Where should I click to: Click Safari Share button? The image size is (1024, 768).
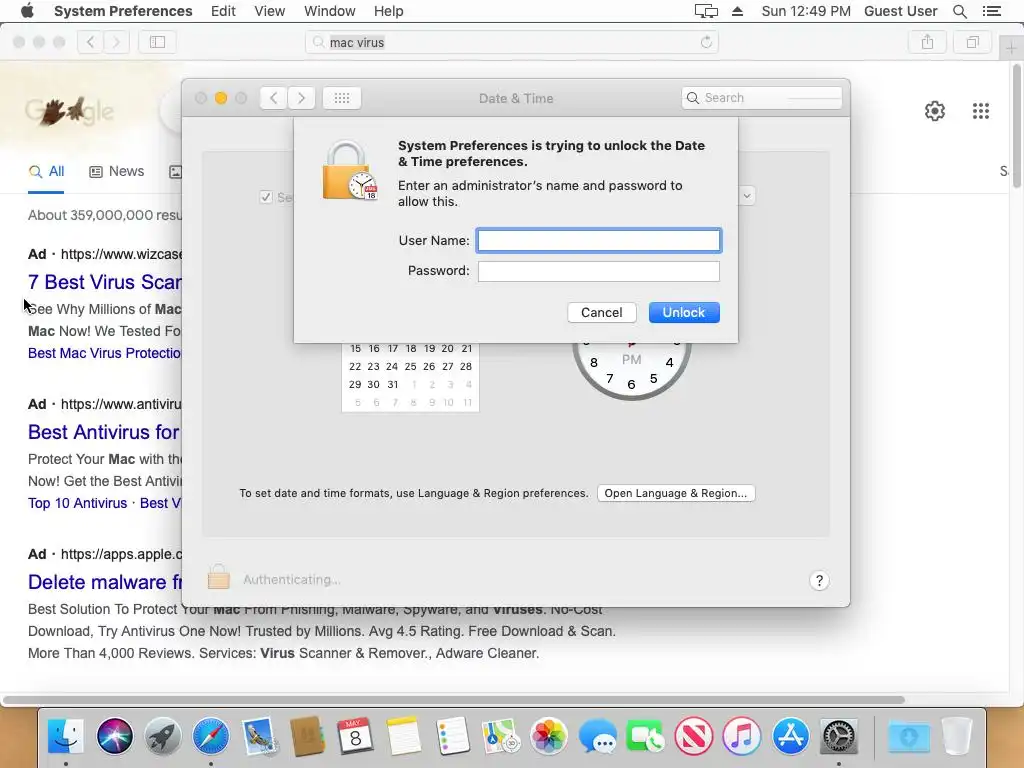click(927, 42)
